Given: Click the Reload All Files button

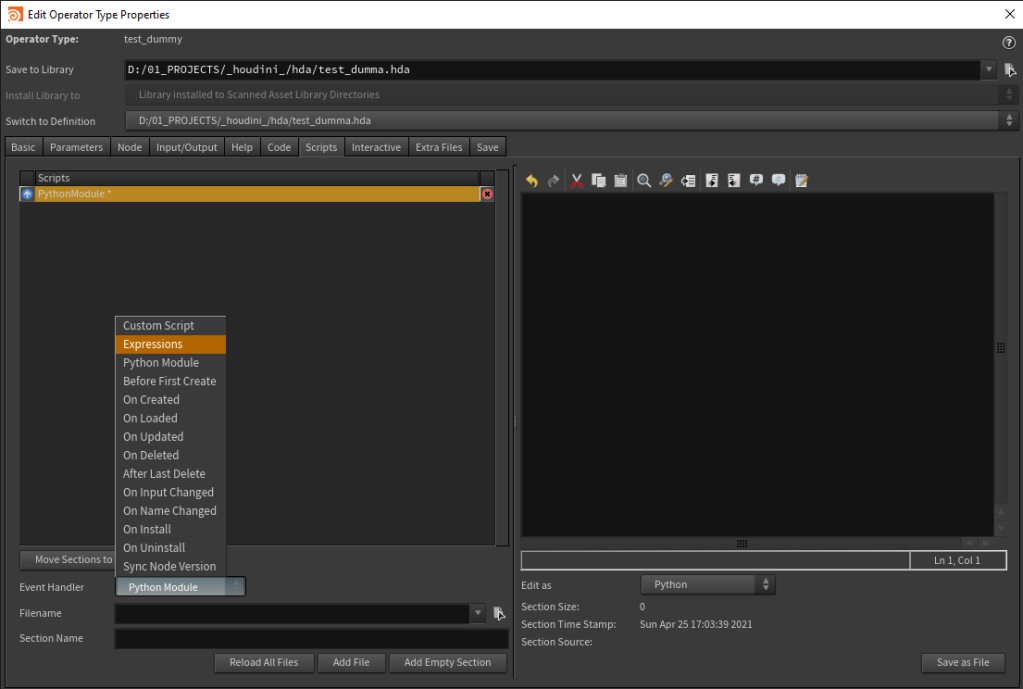Looking at the screenshot, I should coord(264,662).
